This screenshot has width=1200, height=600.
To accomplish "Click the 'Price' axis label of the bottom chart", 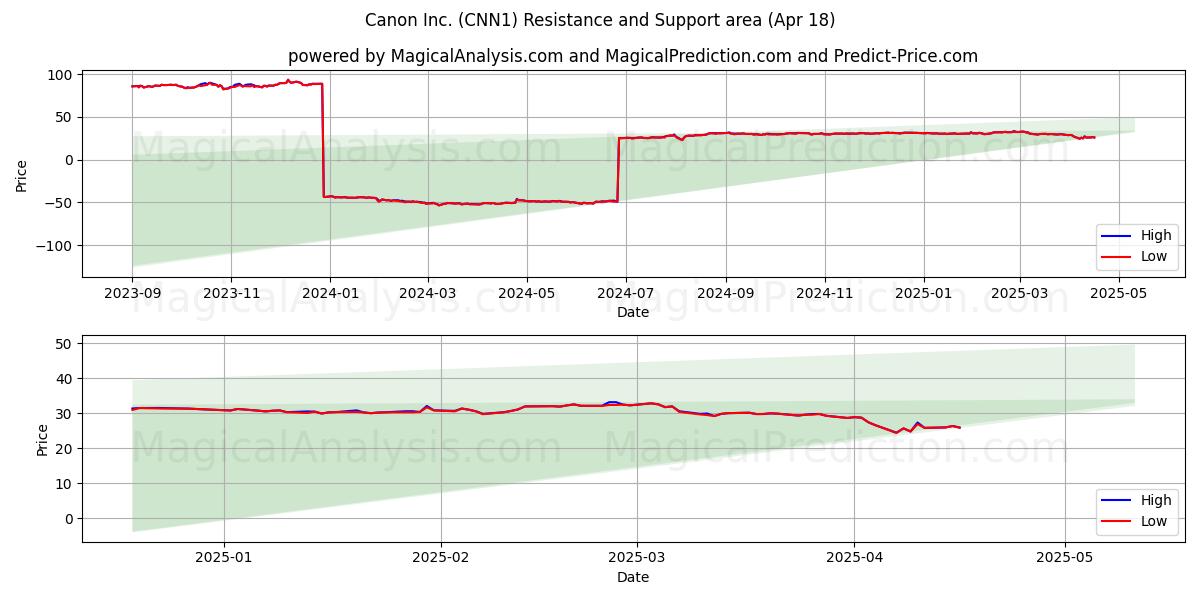I will [x=42, y=439].
